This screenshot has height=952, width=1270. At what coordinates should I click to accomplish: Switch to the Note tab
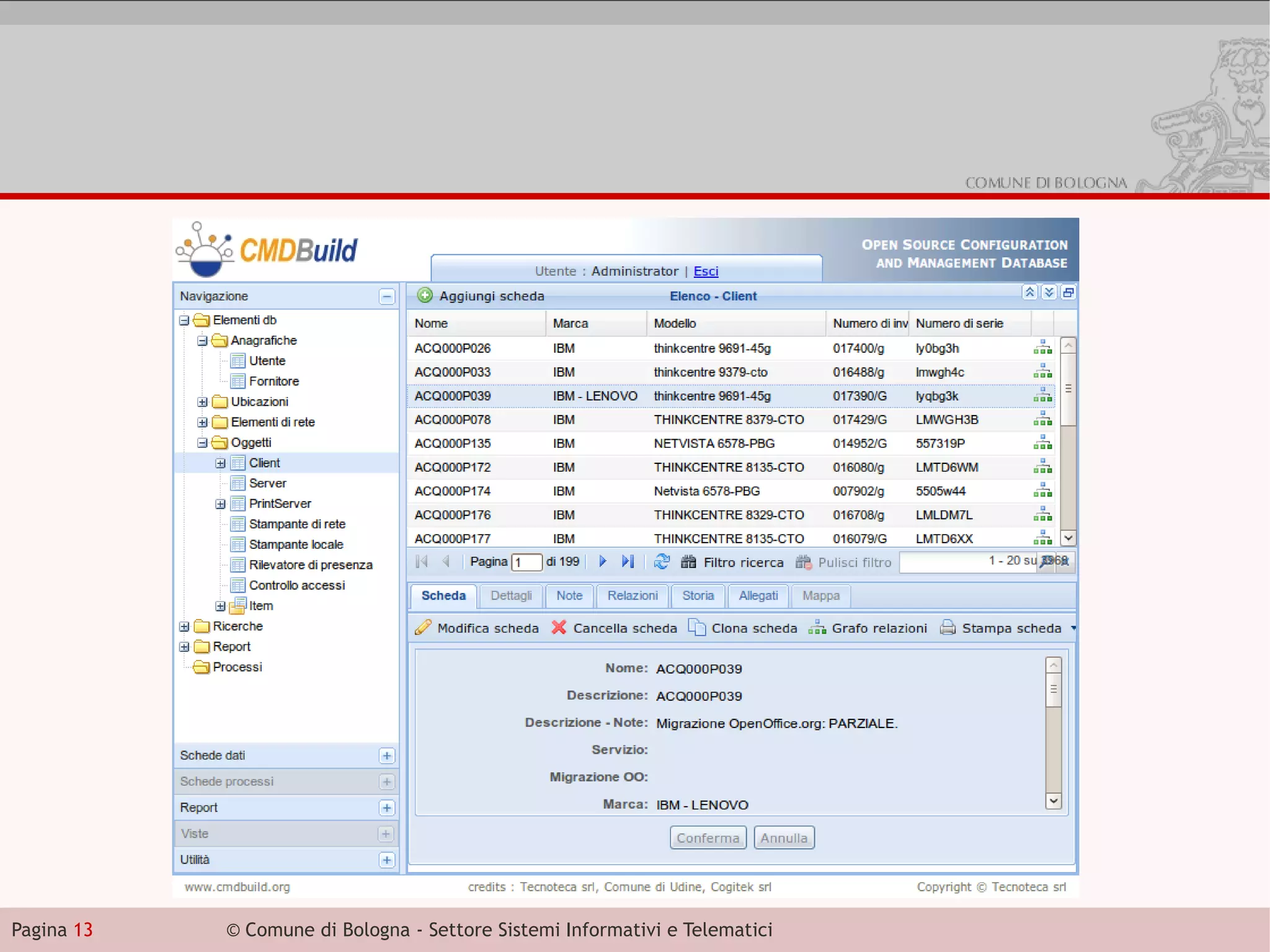click(569, 595)
